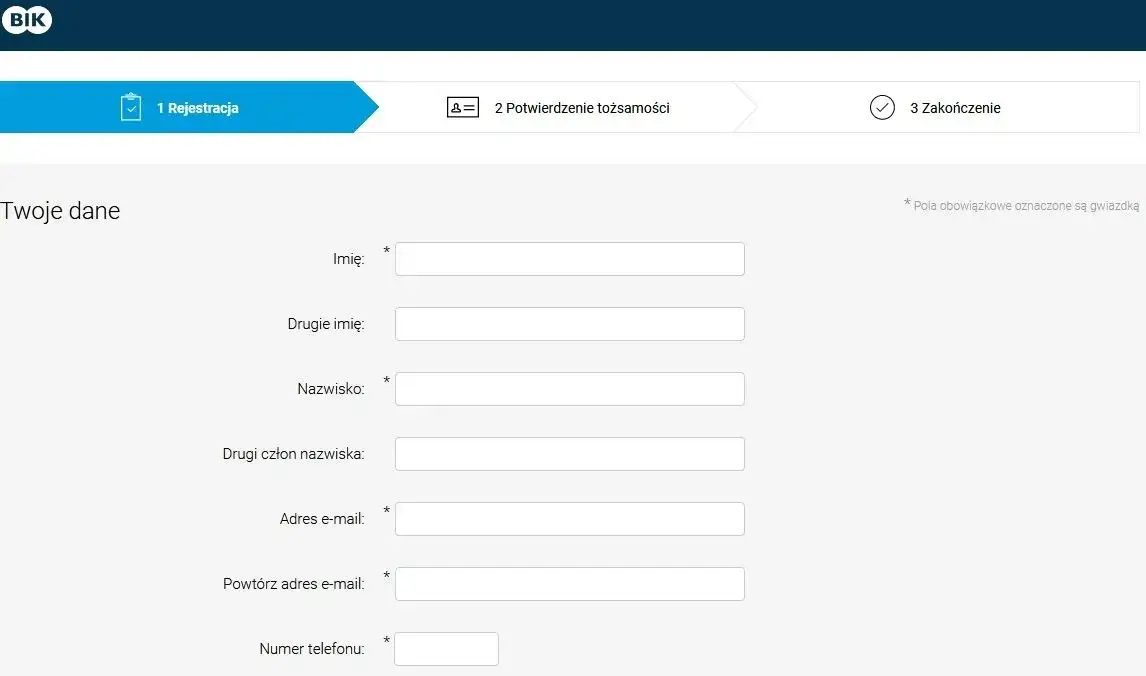Select the Powtórz adres e-mail field
1146x676 pixels.
tap(568, 583)
